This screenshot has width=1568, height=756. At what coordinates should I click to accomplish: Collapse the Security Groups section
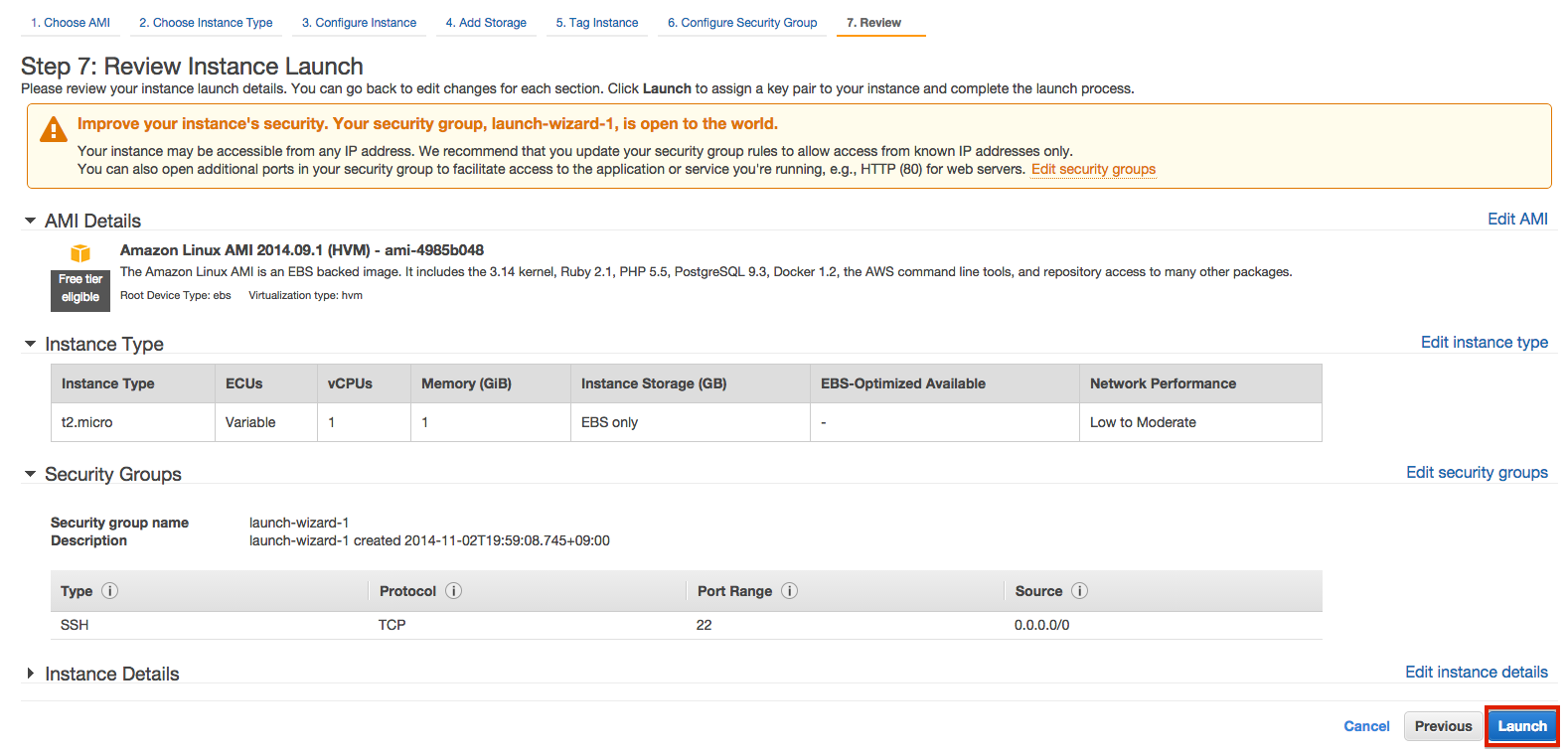31,474
